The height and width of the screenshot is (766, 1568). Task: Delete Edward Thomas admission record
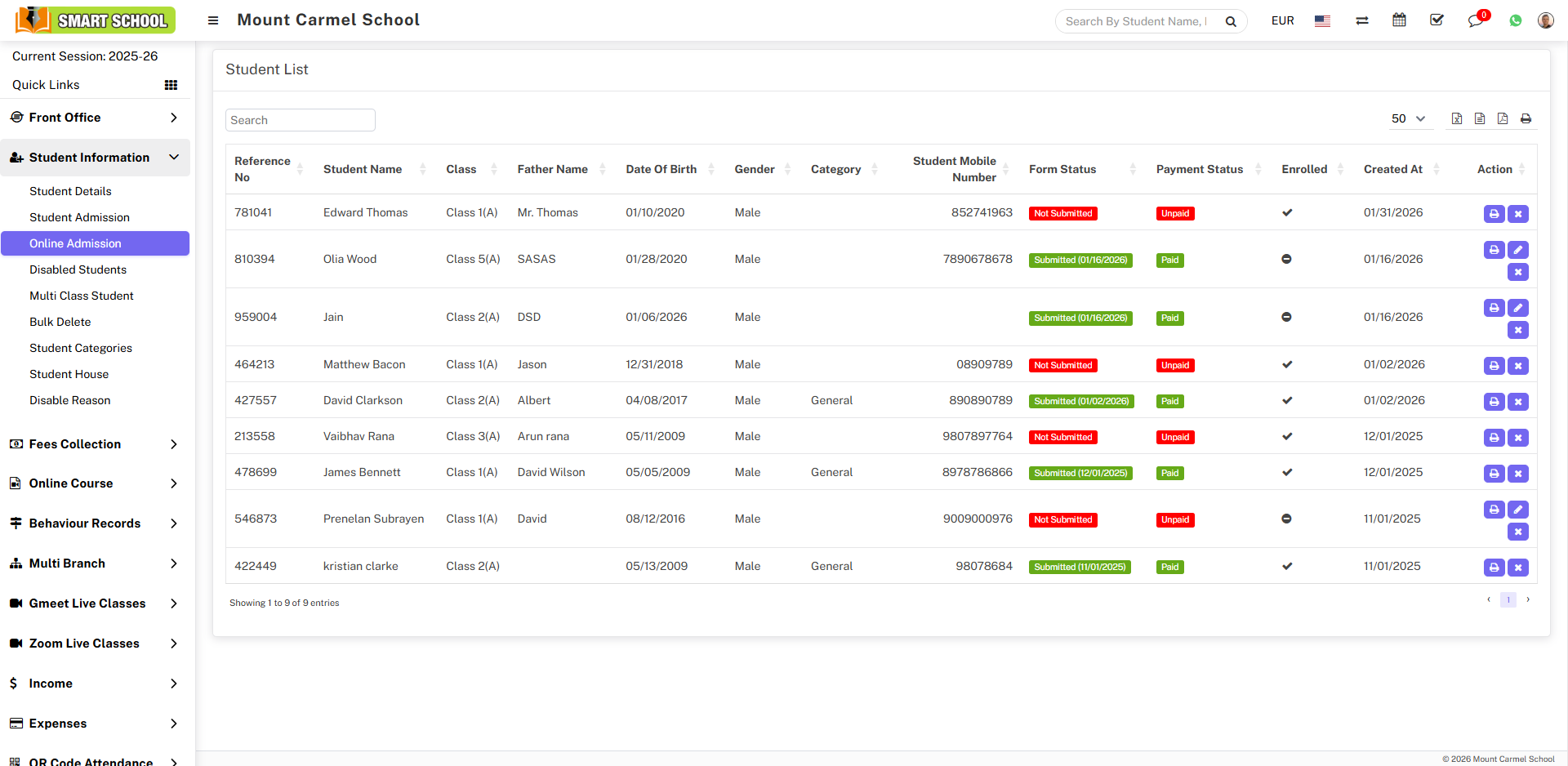1517,214
